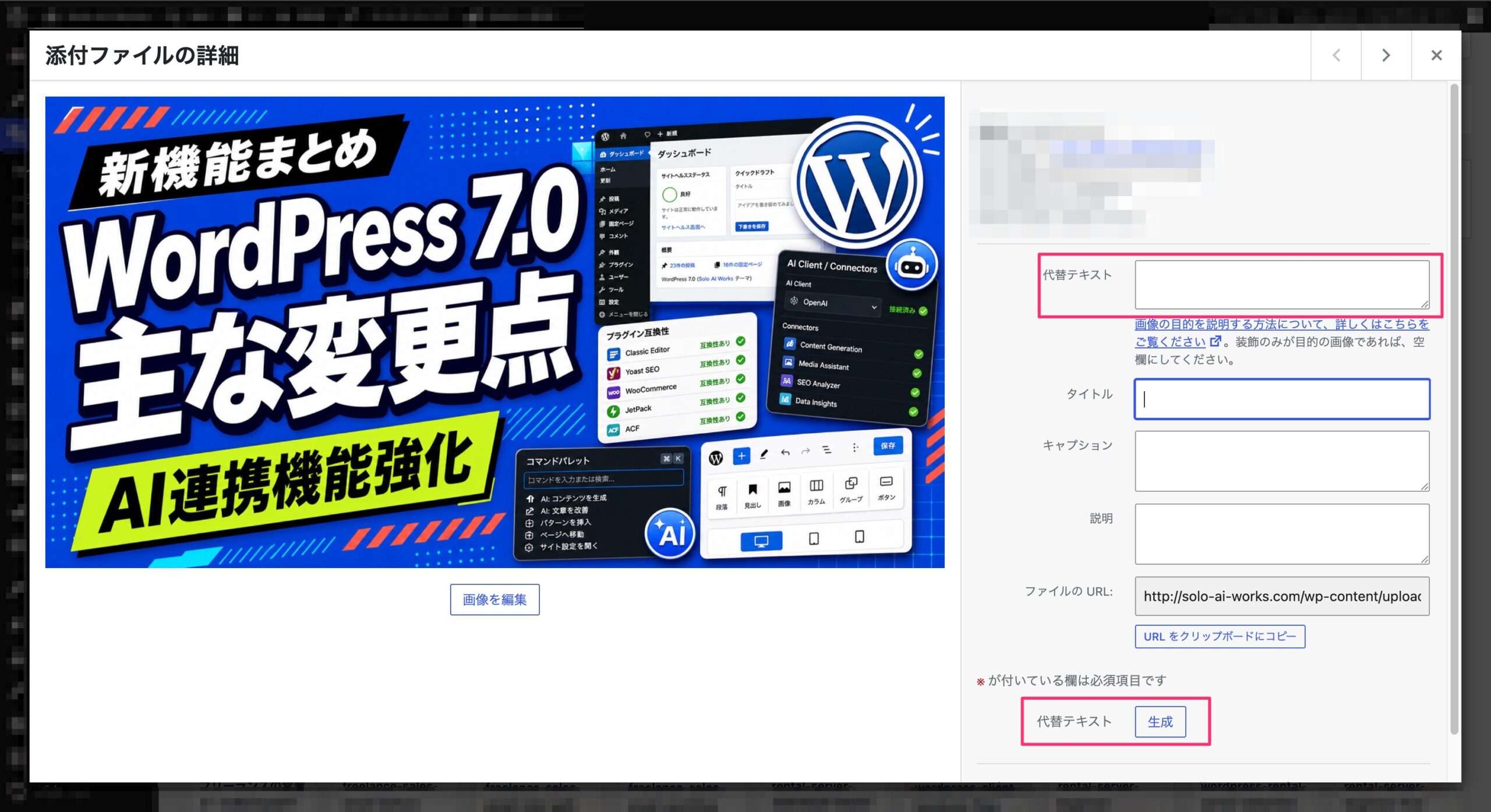This screenshot has height=812, width=1491.
Task: Click the attachment preview image
Action: [x=494, y=332]
